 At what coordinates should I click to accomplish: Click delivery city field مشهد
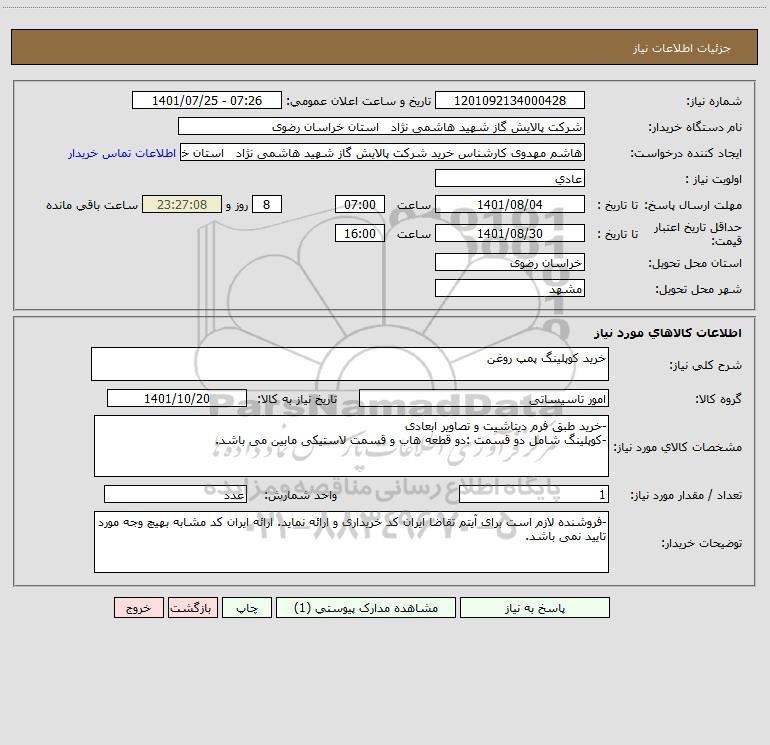[510, 289]
